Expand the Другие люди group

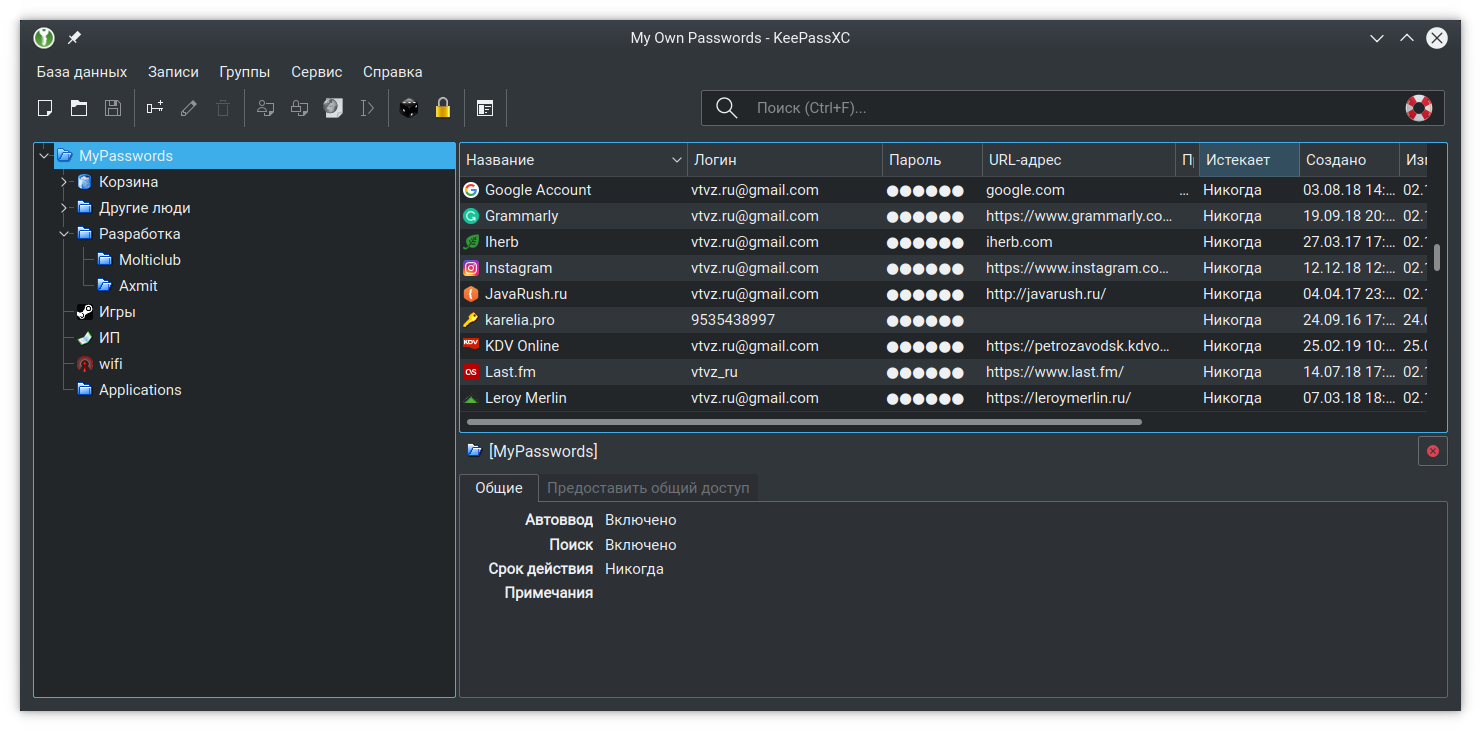tap(64, 208)
